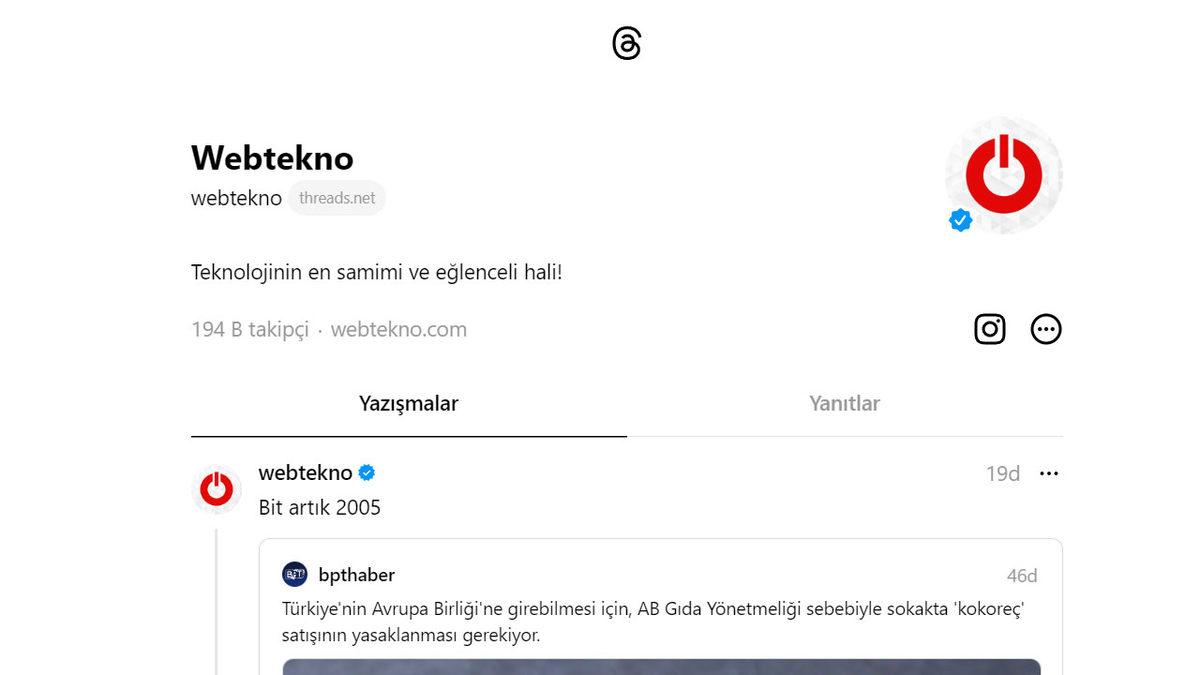Select the Yazışmalar tab

click(x=408, y=403)
